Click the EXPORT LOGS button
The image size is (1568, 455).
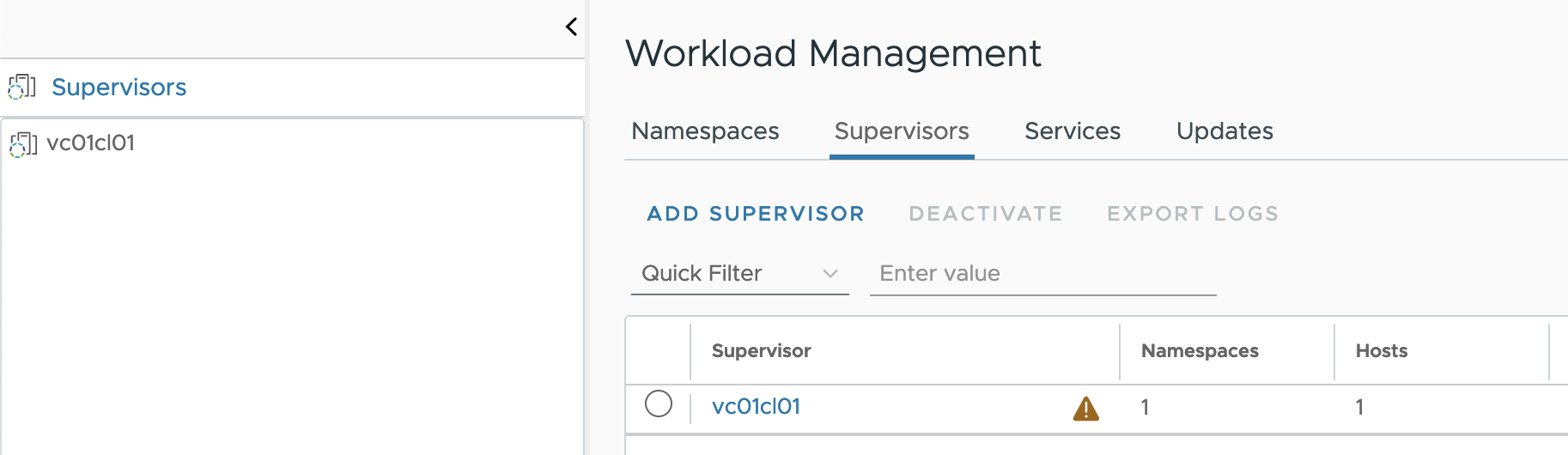[1193, 214]
